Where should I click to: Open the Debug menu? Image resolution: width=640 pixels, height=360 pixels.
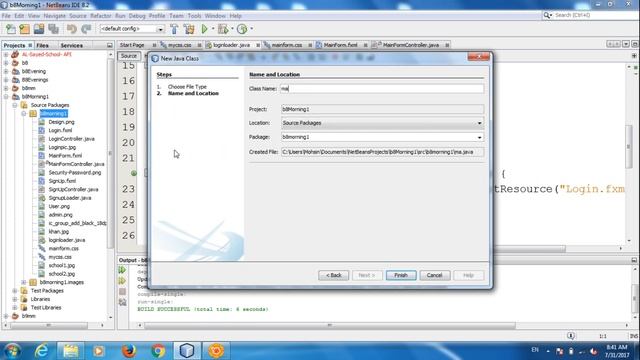[x=137, y=16]
